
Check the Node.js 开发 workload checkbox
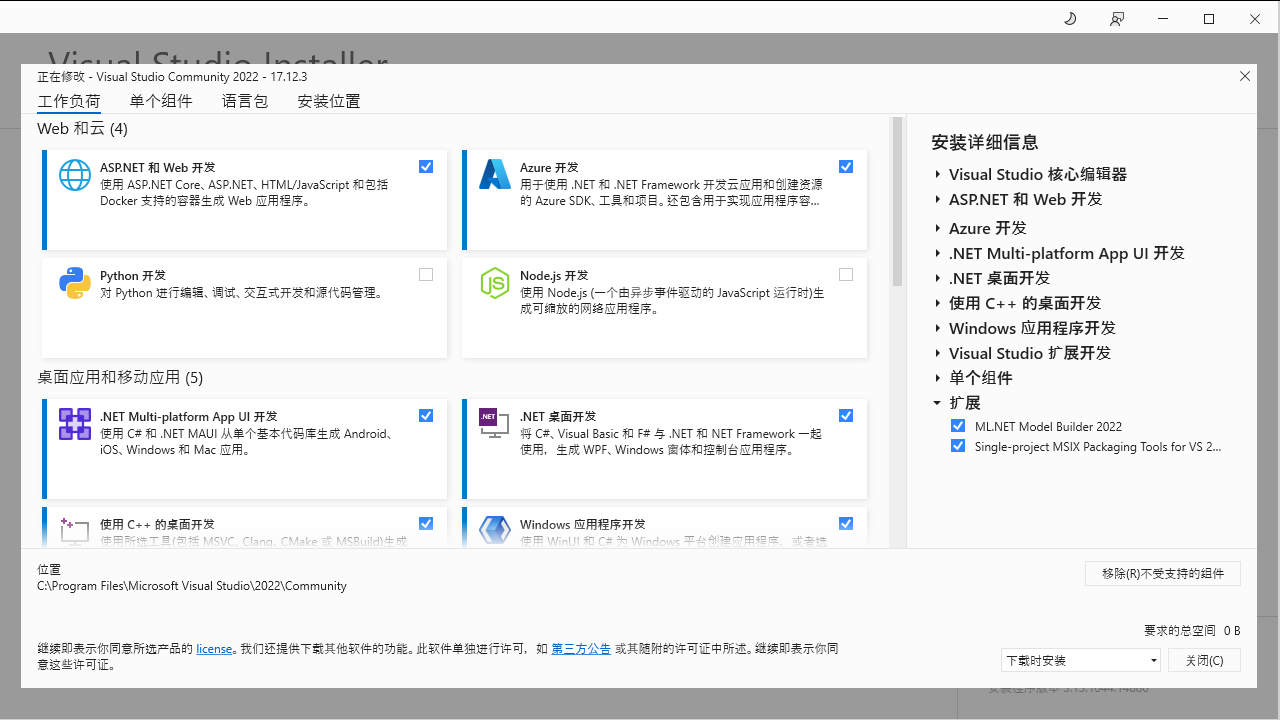tap(846, 275)
